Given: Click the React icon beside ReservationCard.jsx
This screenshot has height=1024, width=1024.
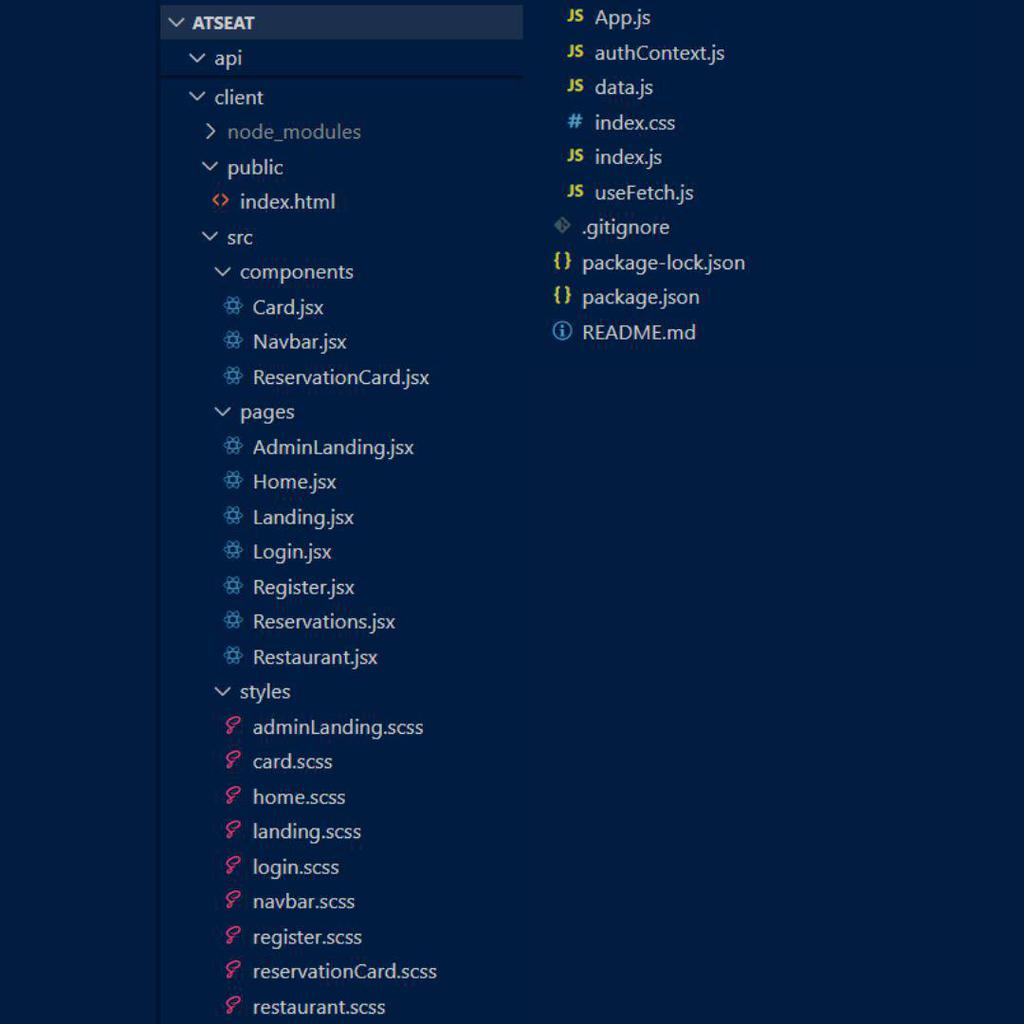Looking at the screenshot, I should (x=233, y=376).
